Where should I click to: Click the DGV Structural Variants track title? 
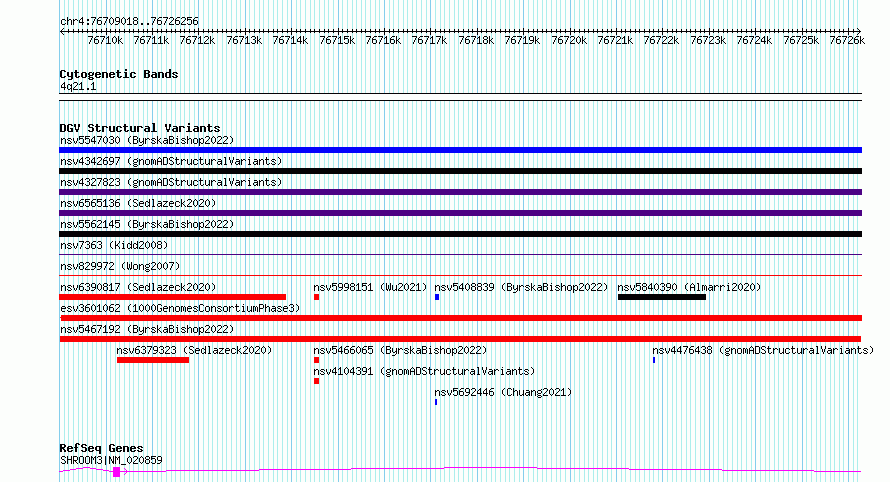coord(140,128)
